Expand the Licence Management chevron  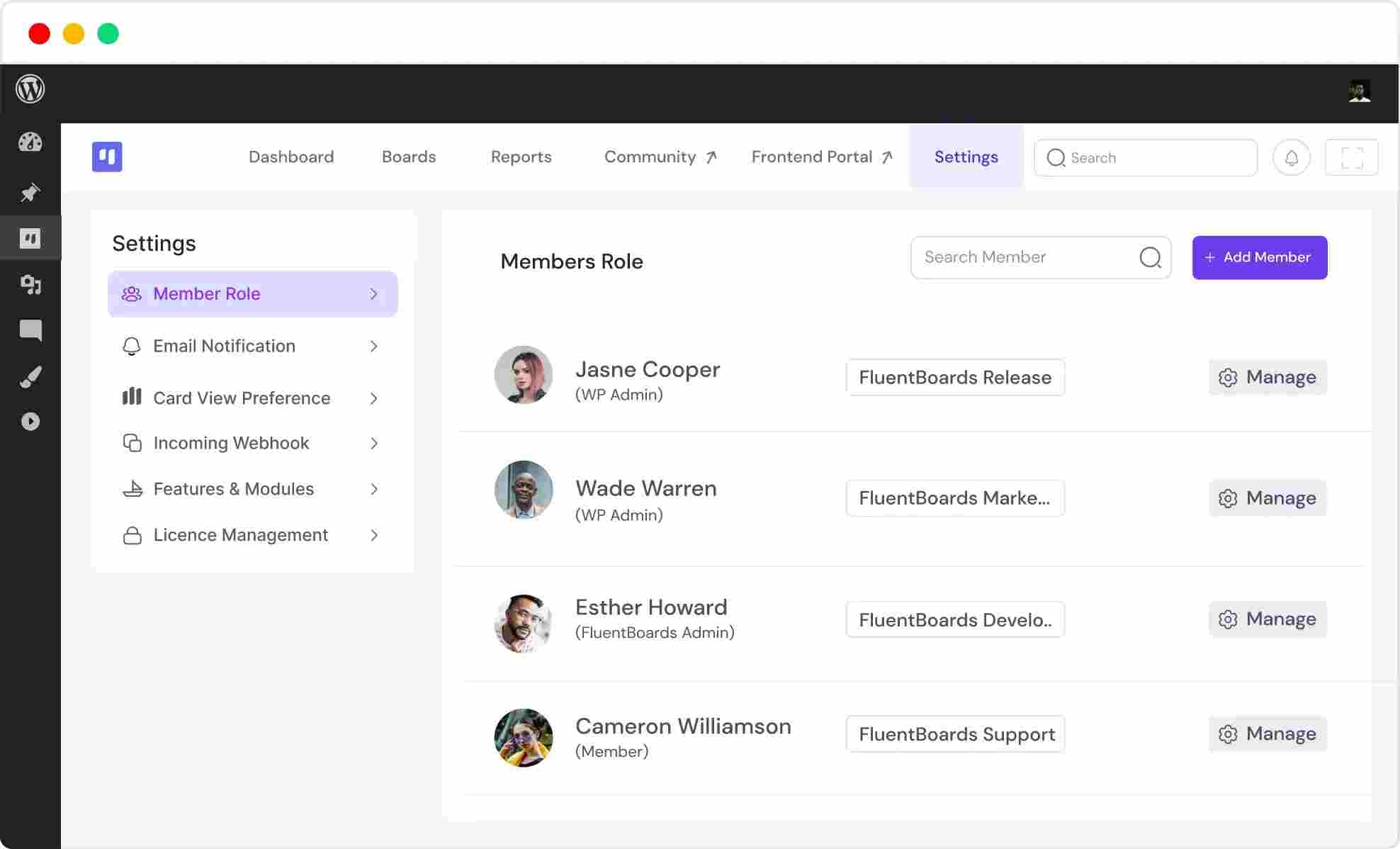(x=374, y=535)
